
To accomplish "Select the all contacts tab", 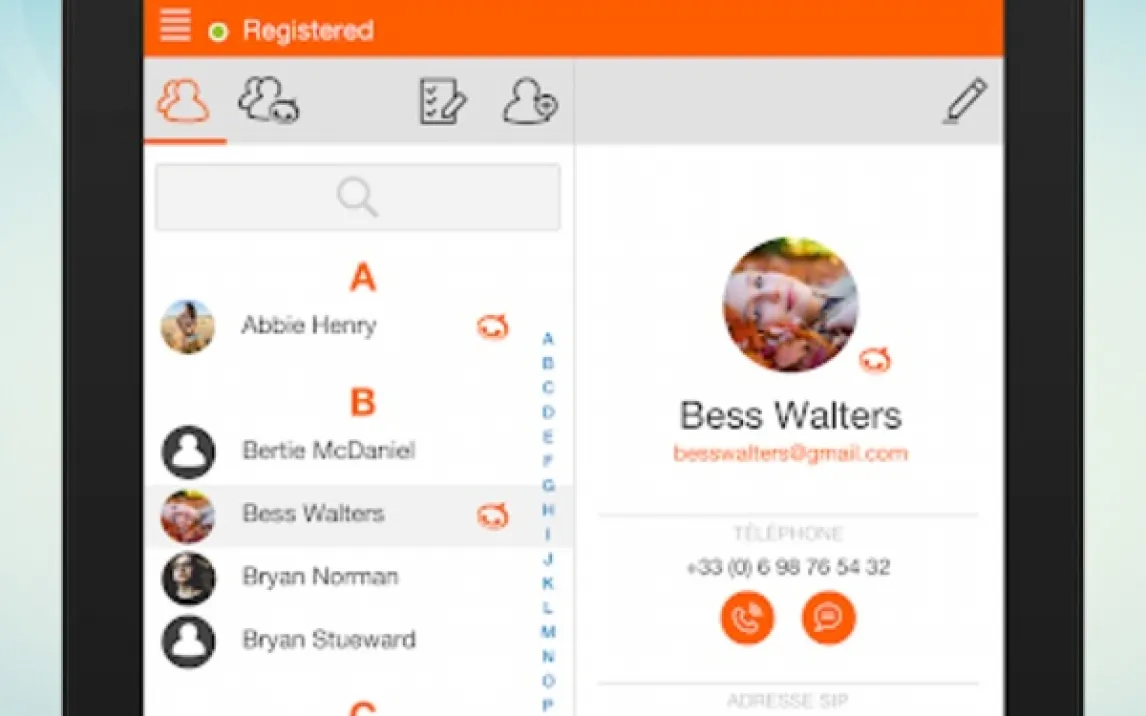I will [184, 101].
